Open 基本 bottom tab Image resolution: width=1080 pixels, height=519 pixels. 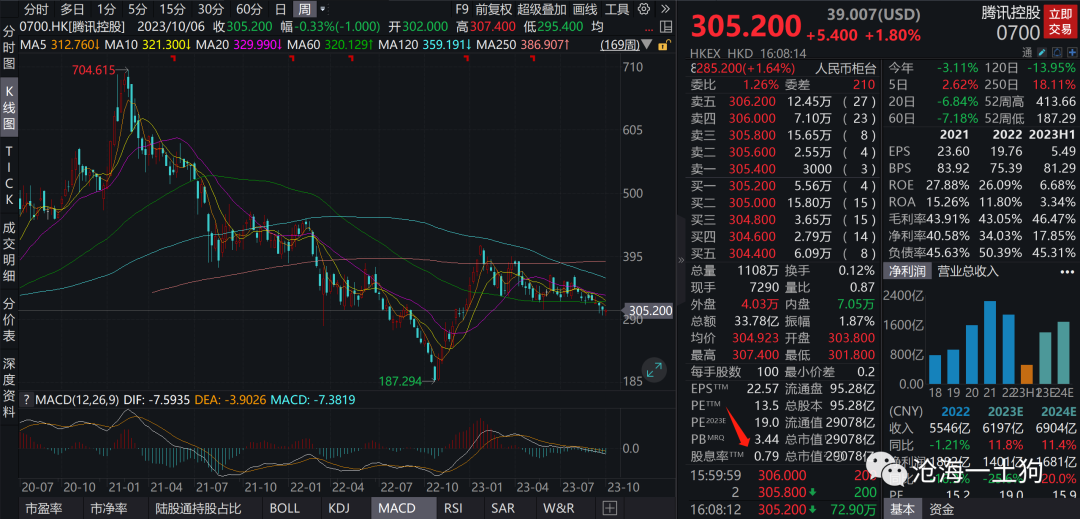[x=900, y=509]
